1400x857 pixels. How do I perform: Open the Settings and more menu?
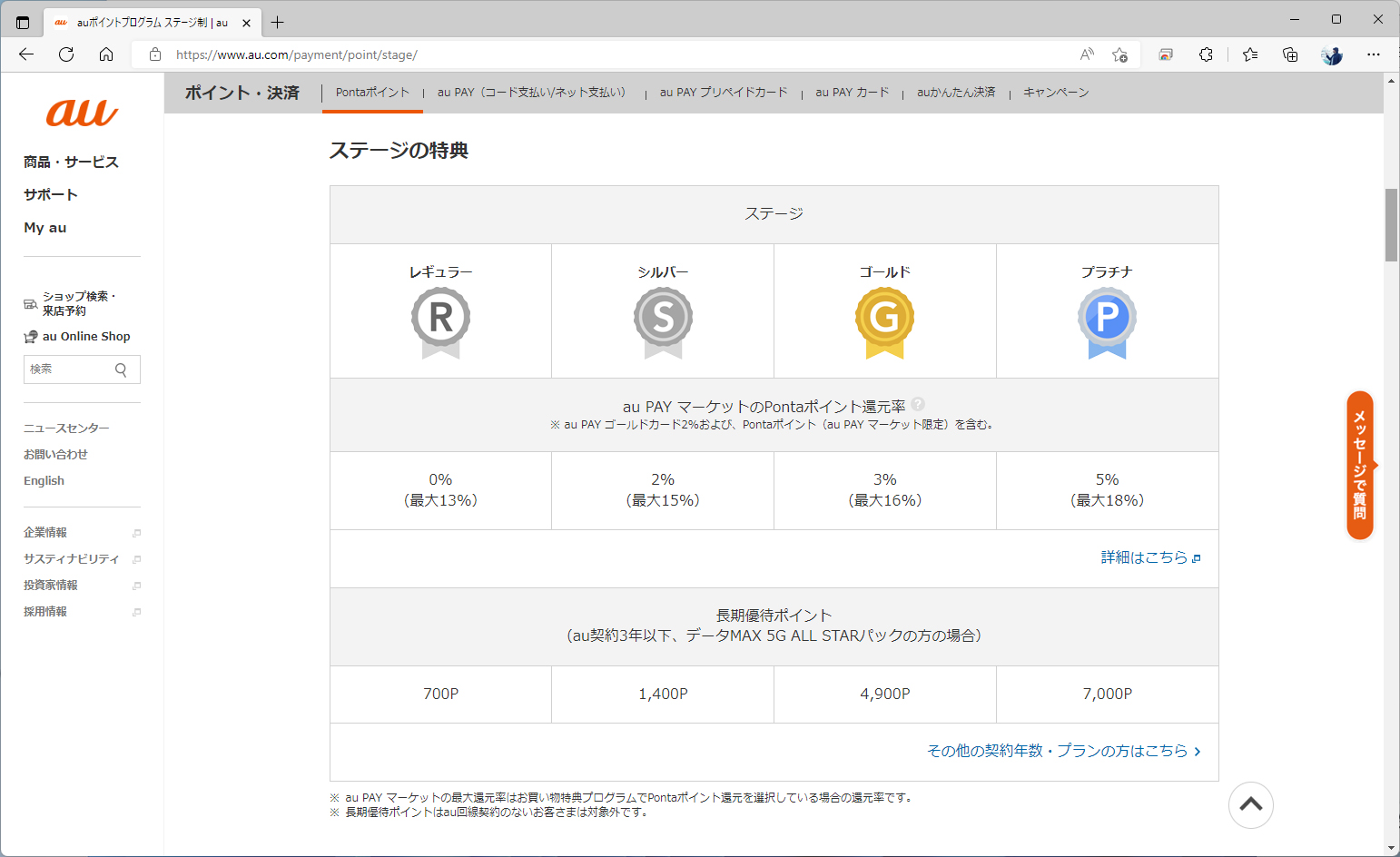pyautogui.click(x=1374, y=54)
